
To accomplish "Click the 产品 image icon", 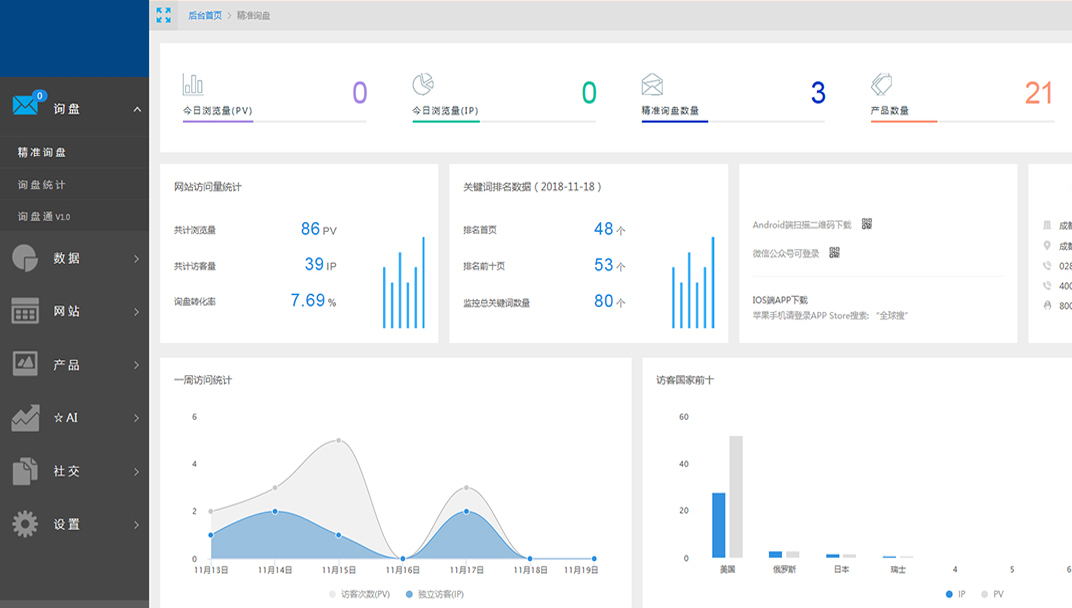I will tap(25, 364).
